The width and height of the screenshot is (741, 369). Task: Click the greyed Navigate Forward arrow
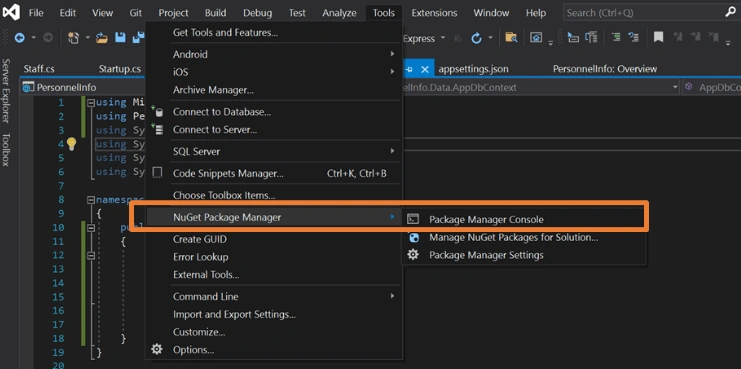click(x=48, y=38)
